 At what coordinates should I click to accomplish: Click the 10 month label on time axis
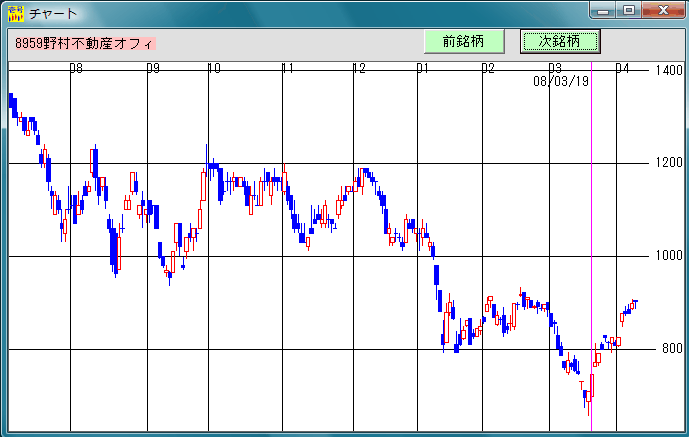(x=214, y=68)
